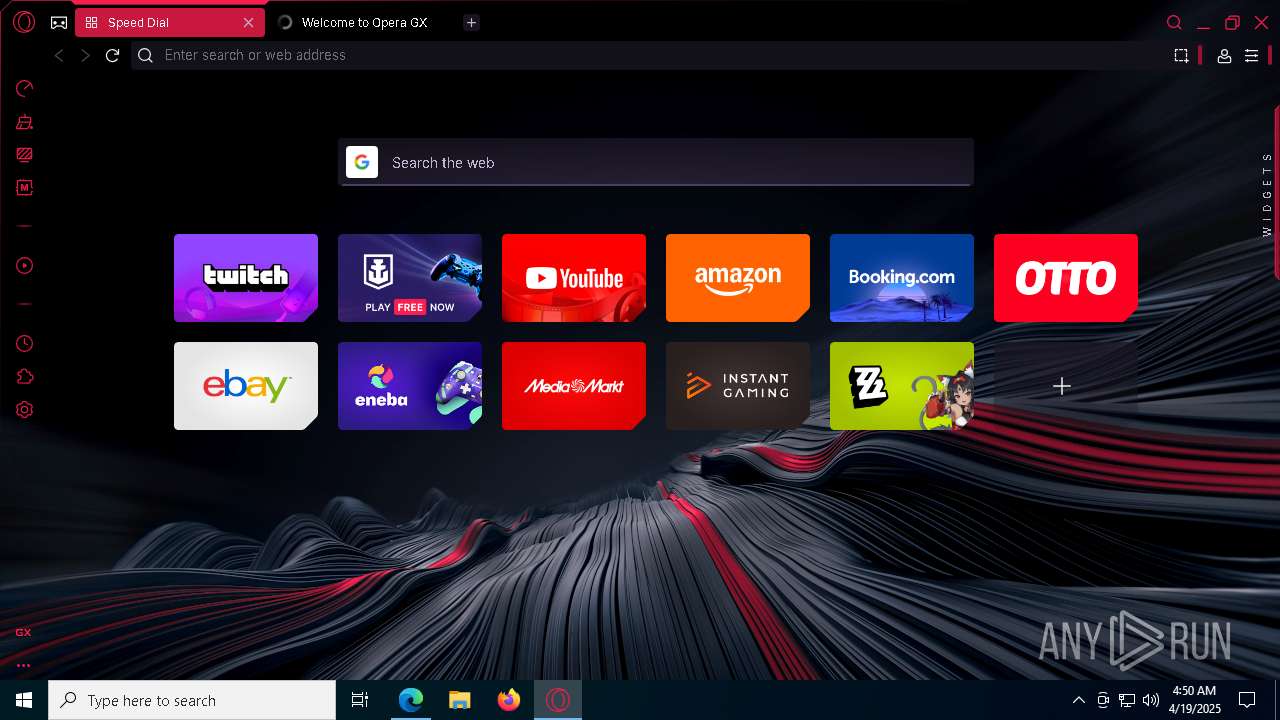
Task: Open File Explorer from taskbar
Action: (460, 700)
